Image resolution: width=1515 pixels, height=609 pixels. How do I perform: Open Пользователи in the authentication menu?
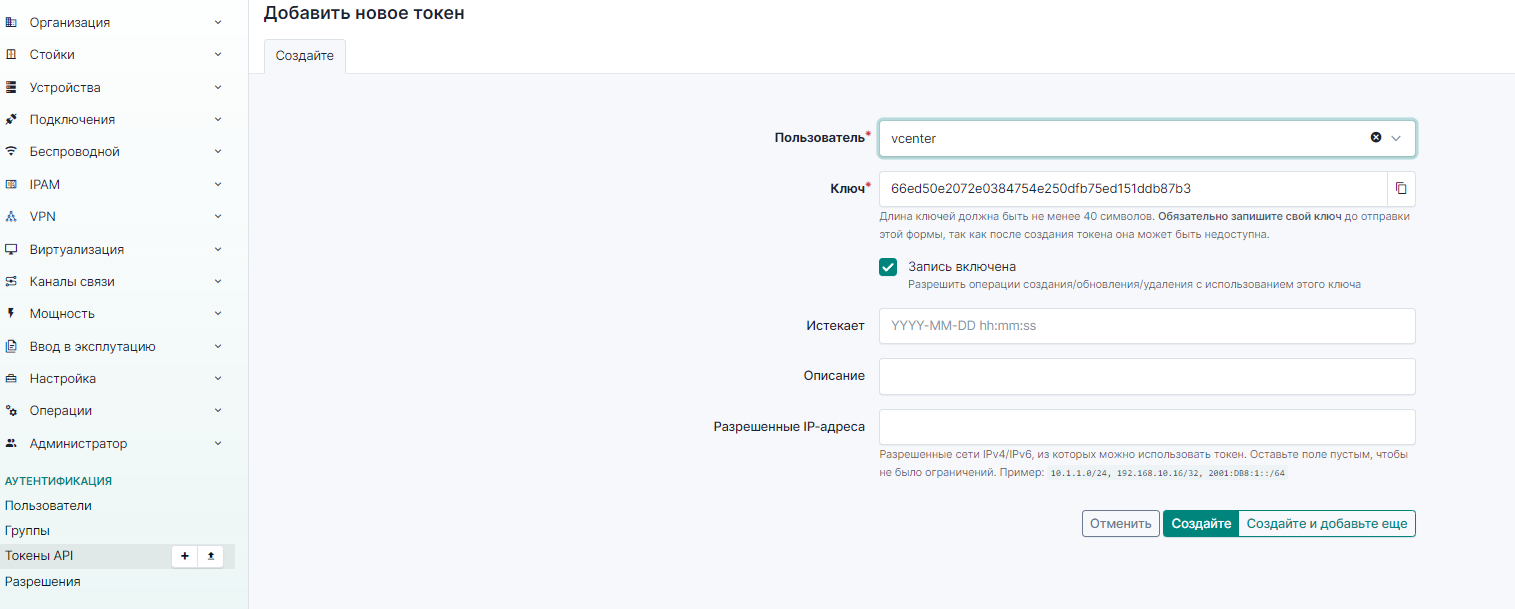[48, 506]
